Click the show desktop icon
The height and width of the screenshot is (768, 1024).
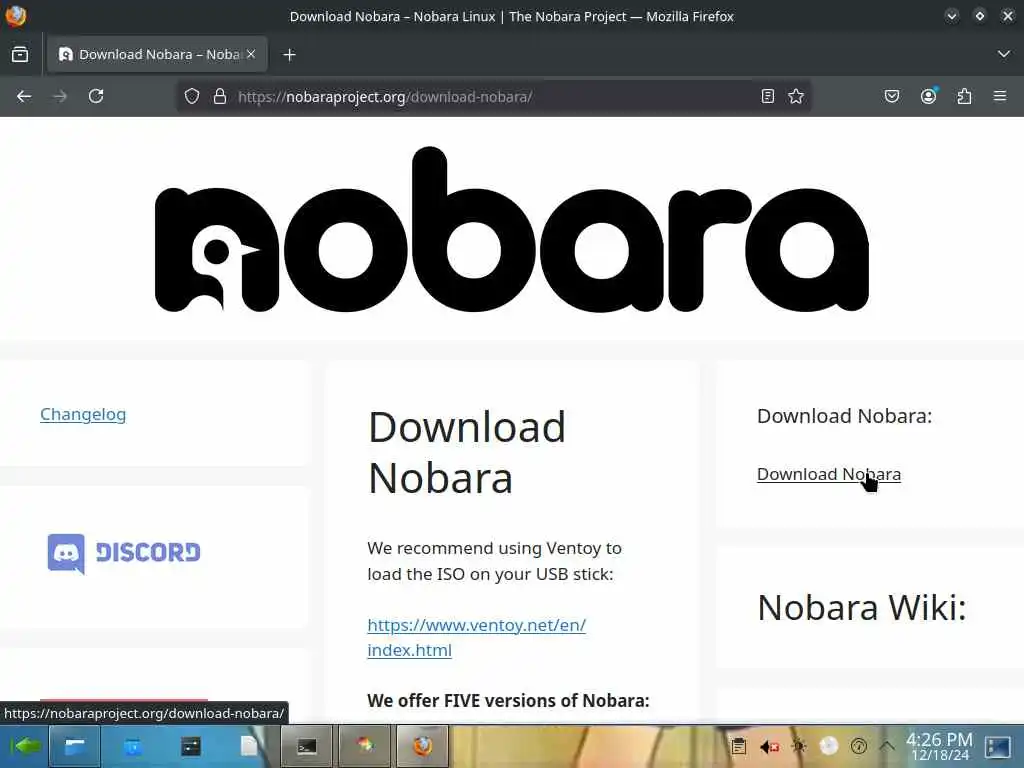998,746
